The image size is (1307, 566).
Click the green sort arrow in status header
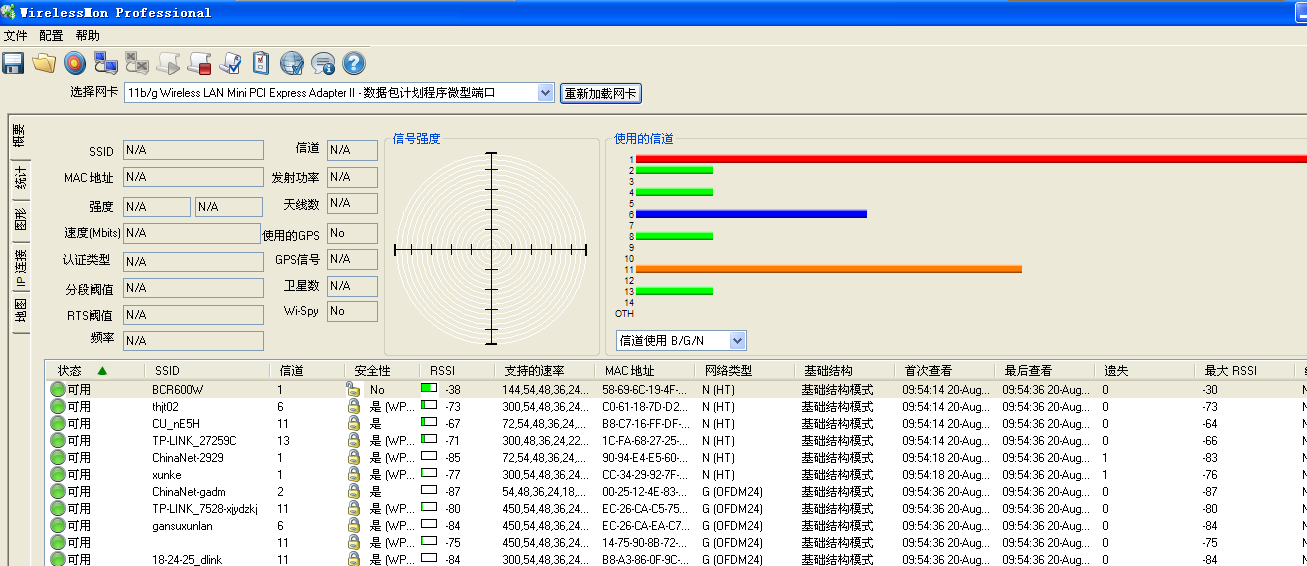click(x=101, y=371)
